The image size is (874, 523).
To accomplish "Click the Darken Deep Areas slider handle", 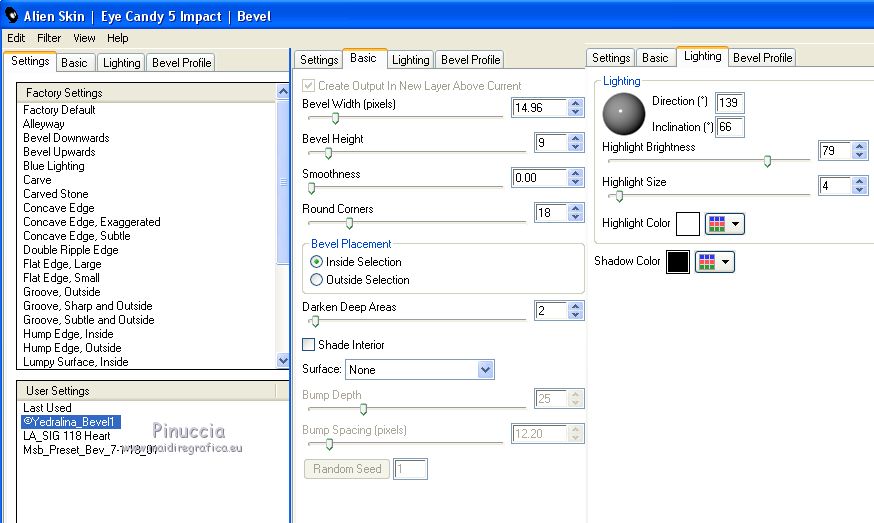I will pyautogui.click(x=315, y=321).
